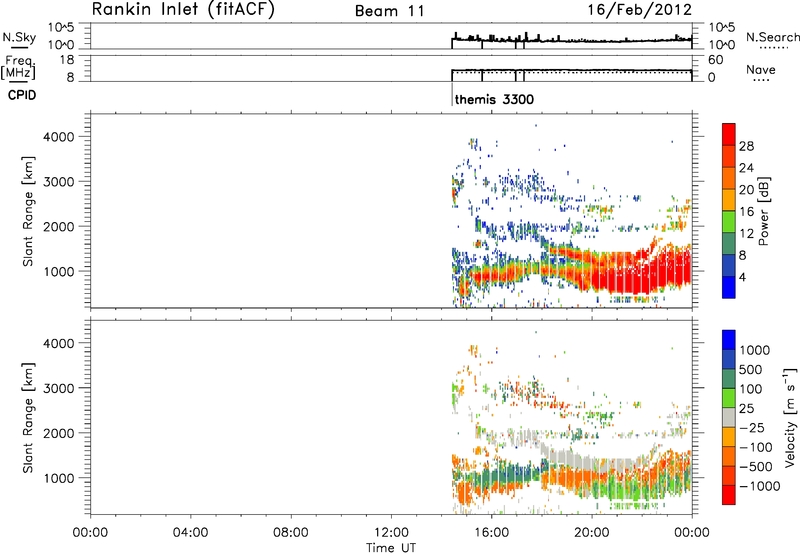Pick the blue power swatch below 4 dB
The width and height of the screenshot is (800, 554).
coord(729,287)
